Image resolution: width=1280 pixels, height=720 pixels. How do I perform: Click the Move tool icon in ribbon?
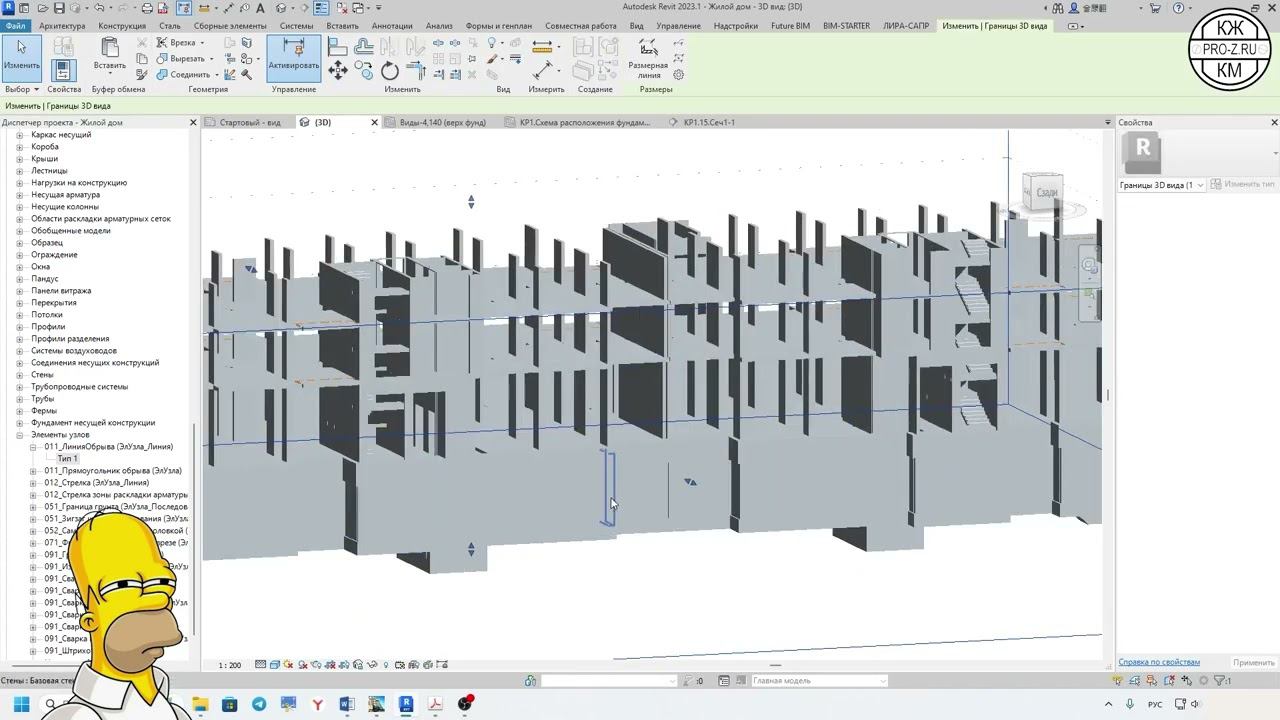(x=338, y=70)
